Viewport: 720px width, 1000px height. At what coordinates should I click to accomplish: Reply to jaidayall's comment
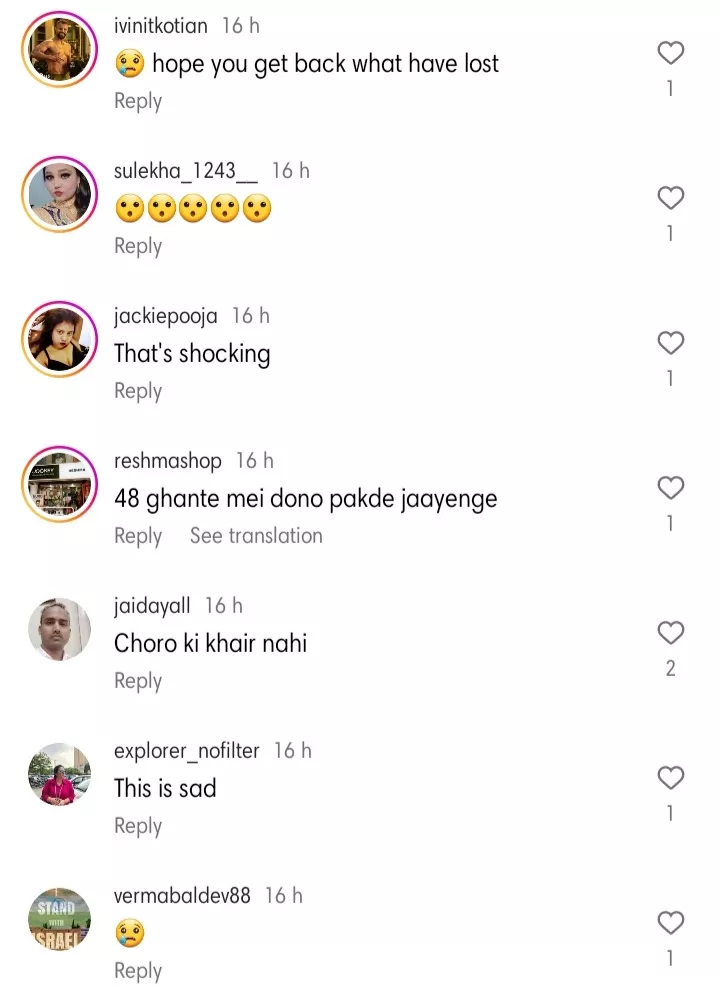[138, 681]
